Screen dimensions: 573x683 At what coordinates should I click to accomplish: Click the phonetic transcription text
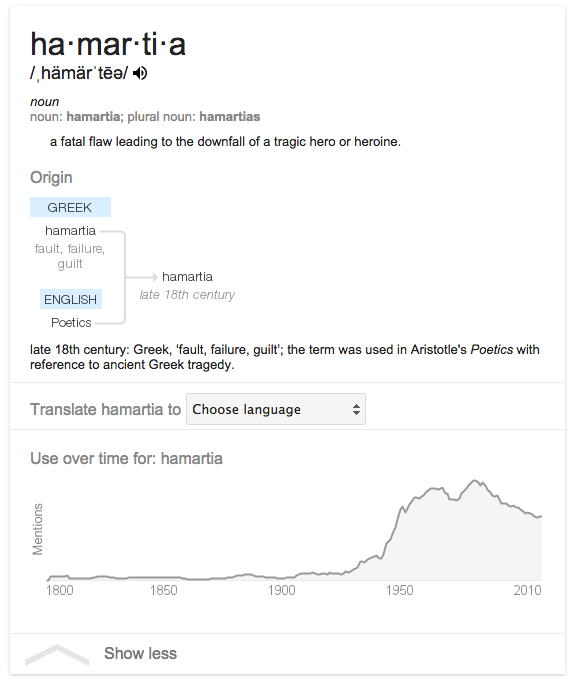pyautogui.click(x=79, y=73)
